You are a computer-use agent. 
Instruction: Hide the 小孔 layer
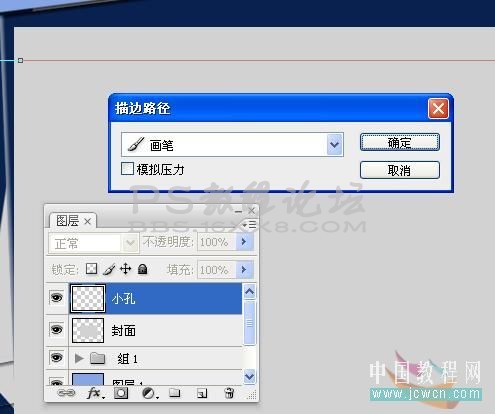tap(56, 297)
